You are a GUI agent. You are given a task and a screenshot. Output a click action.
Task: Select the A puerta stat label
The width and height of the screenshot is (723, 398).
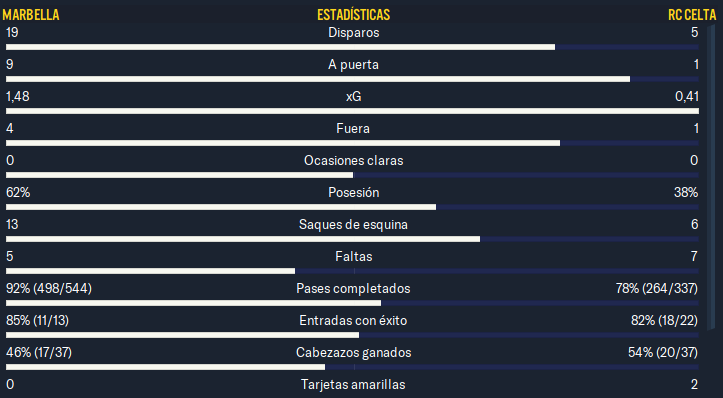click(354, 65)
